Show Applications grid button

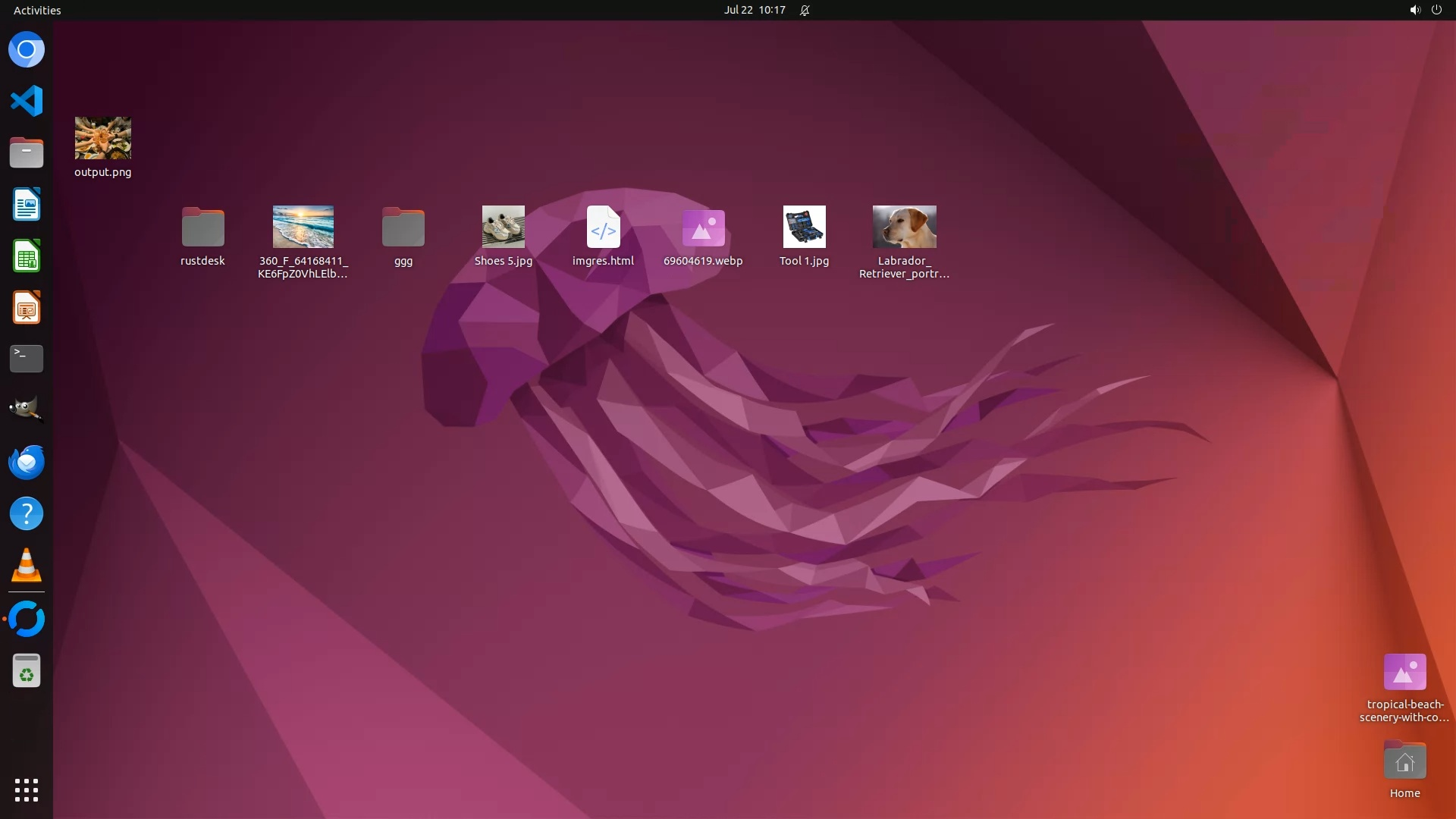pos(27,790)
